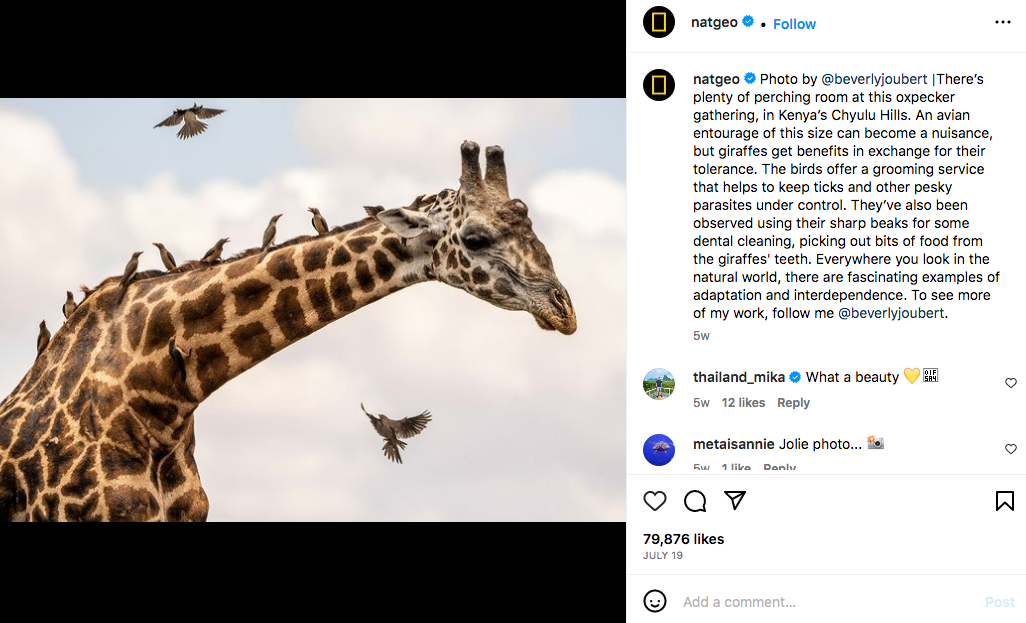Like metaisannie's comment
This screenshot has width=1026, height=623.
point(1010,449)
